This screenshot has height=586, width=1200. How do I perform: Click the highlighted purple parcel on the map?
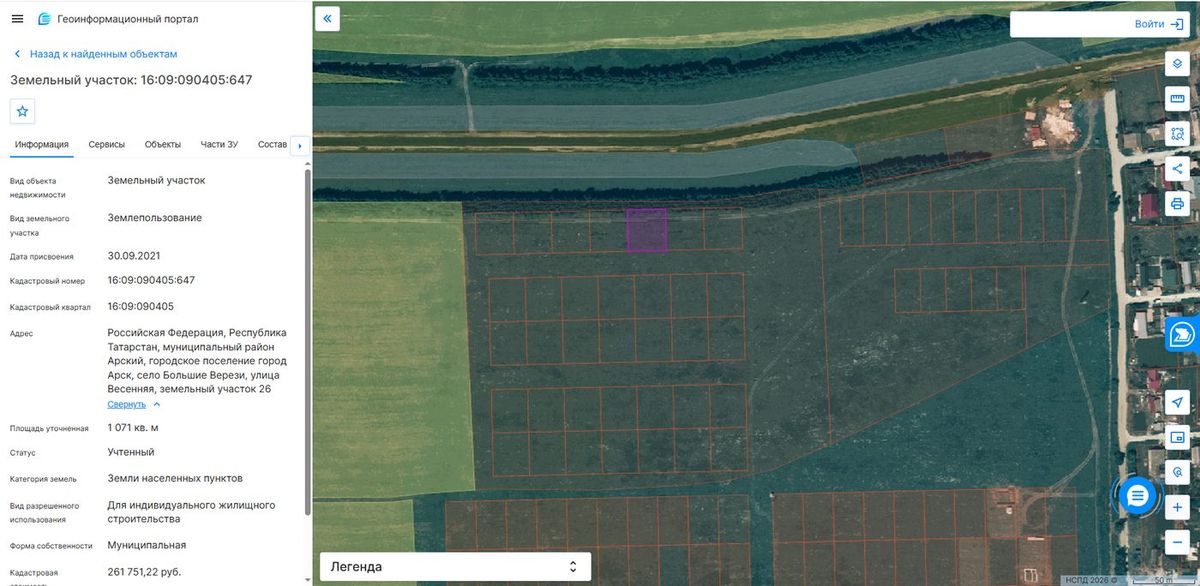tap(646, 230)
